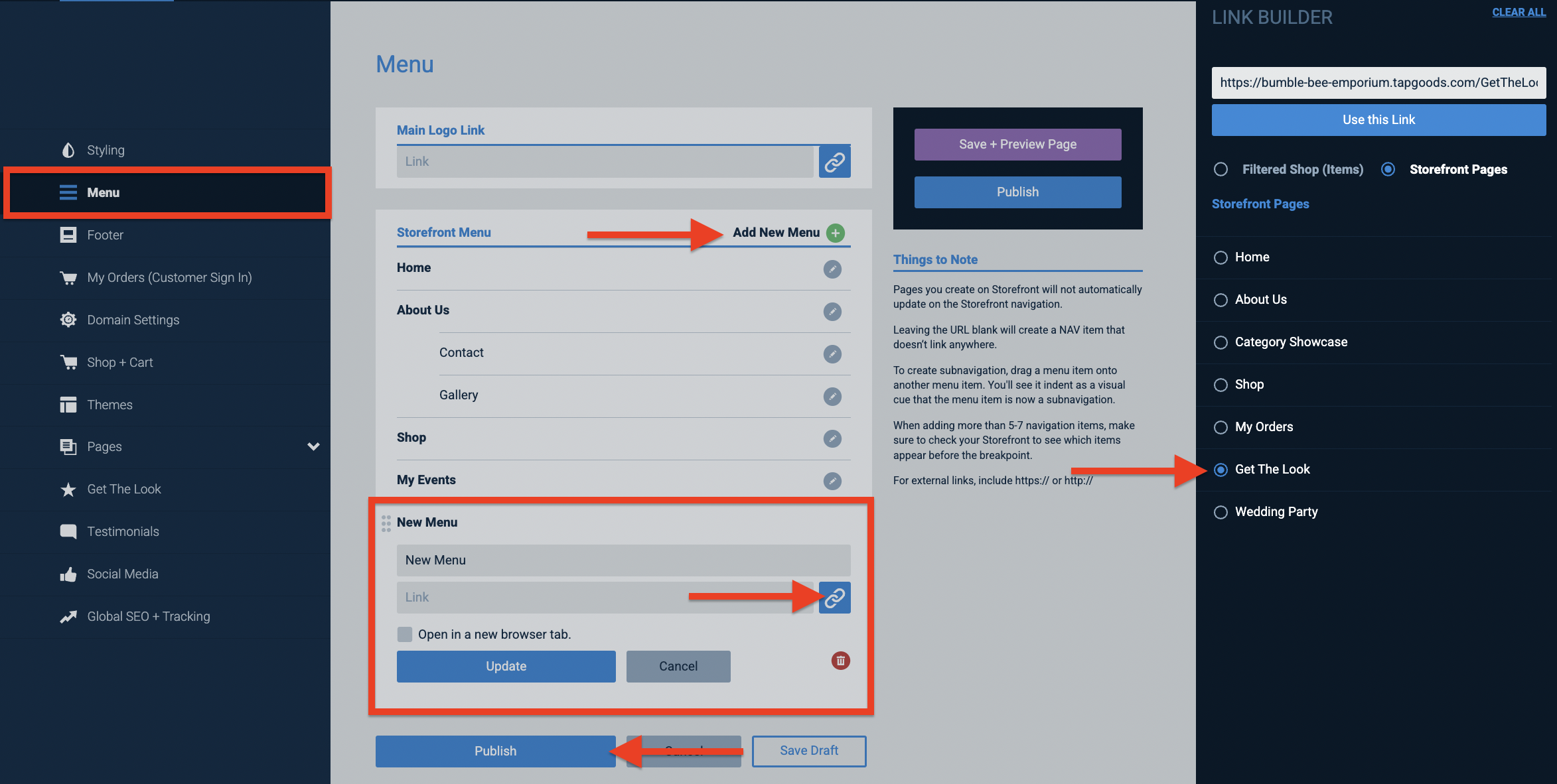
Task: Open Testimonials in sidebar
Action: (165, 531)
